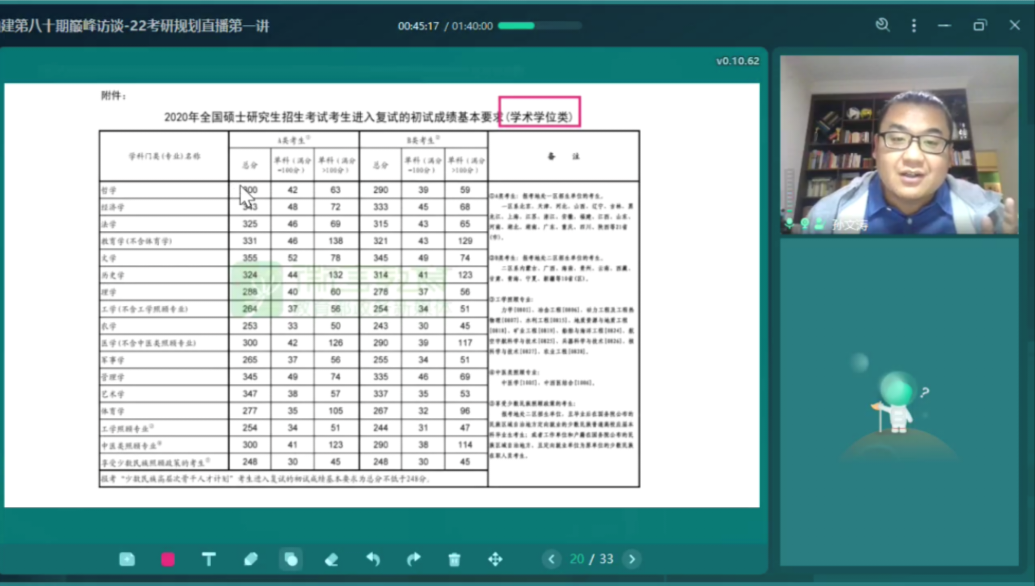
Task: Select the Text tool
Action: 209,559
